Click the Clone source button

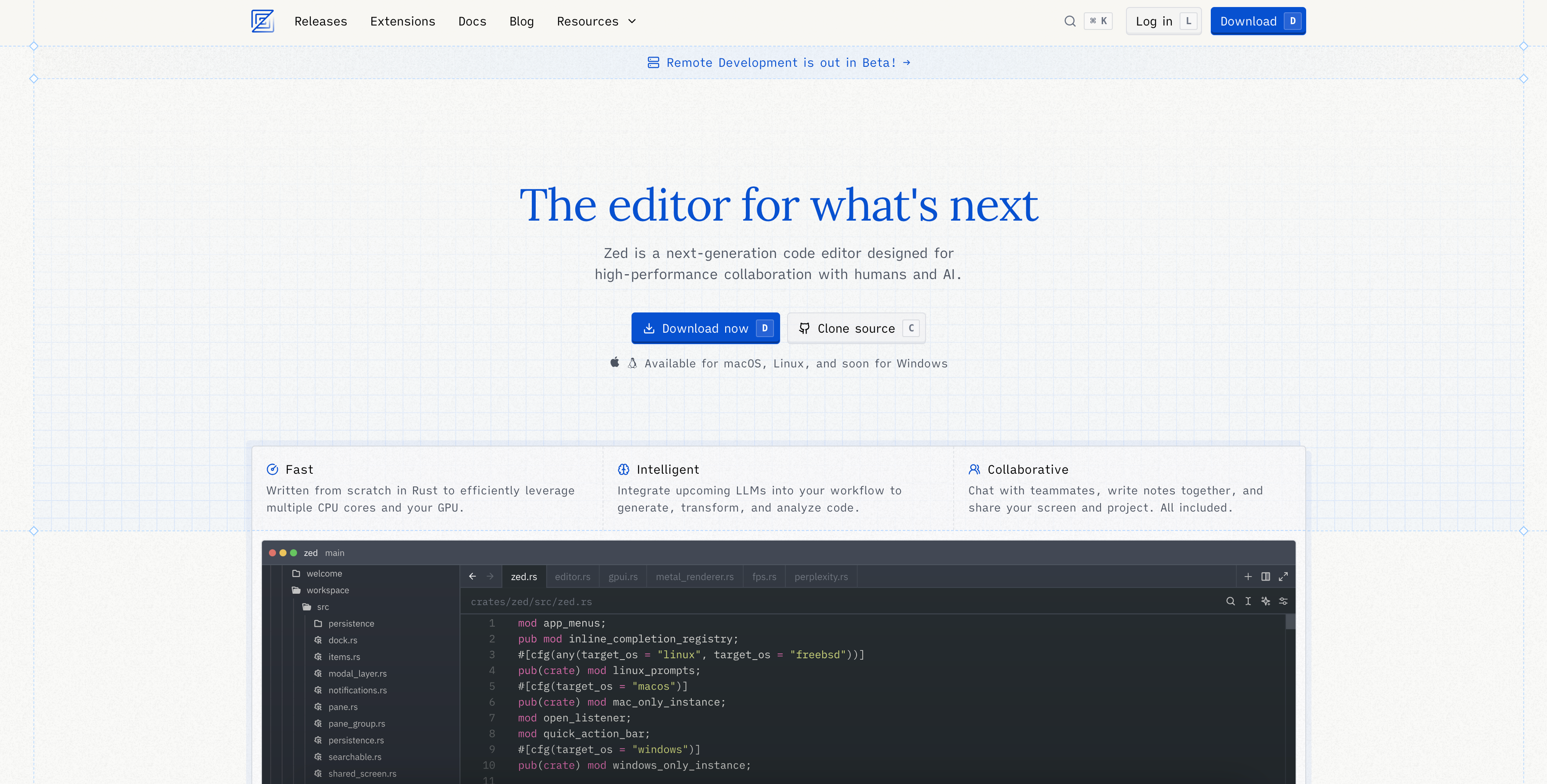(857, 328)
